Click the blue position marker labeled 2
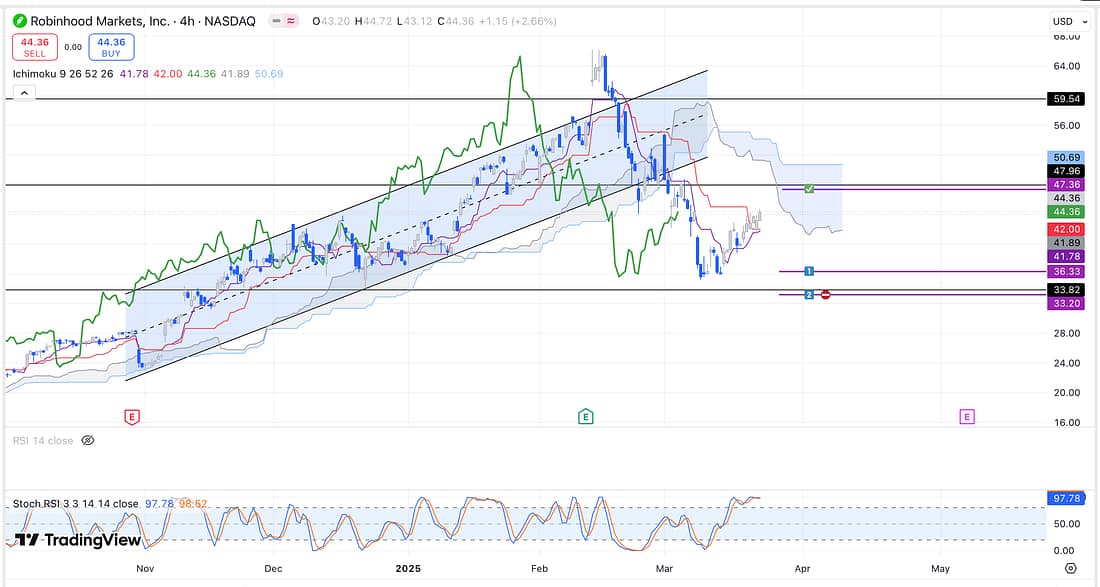Screen dimensions: 1100x587 click(808, 294)
